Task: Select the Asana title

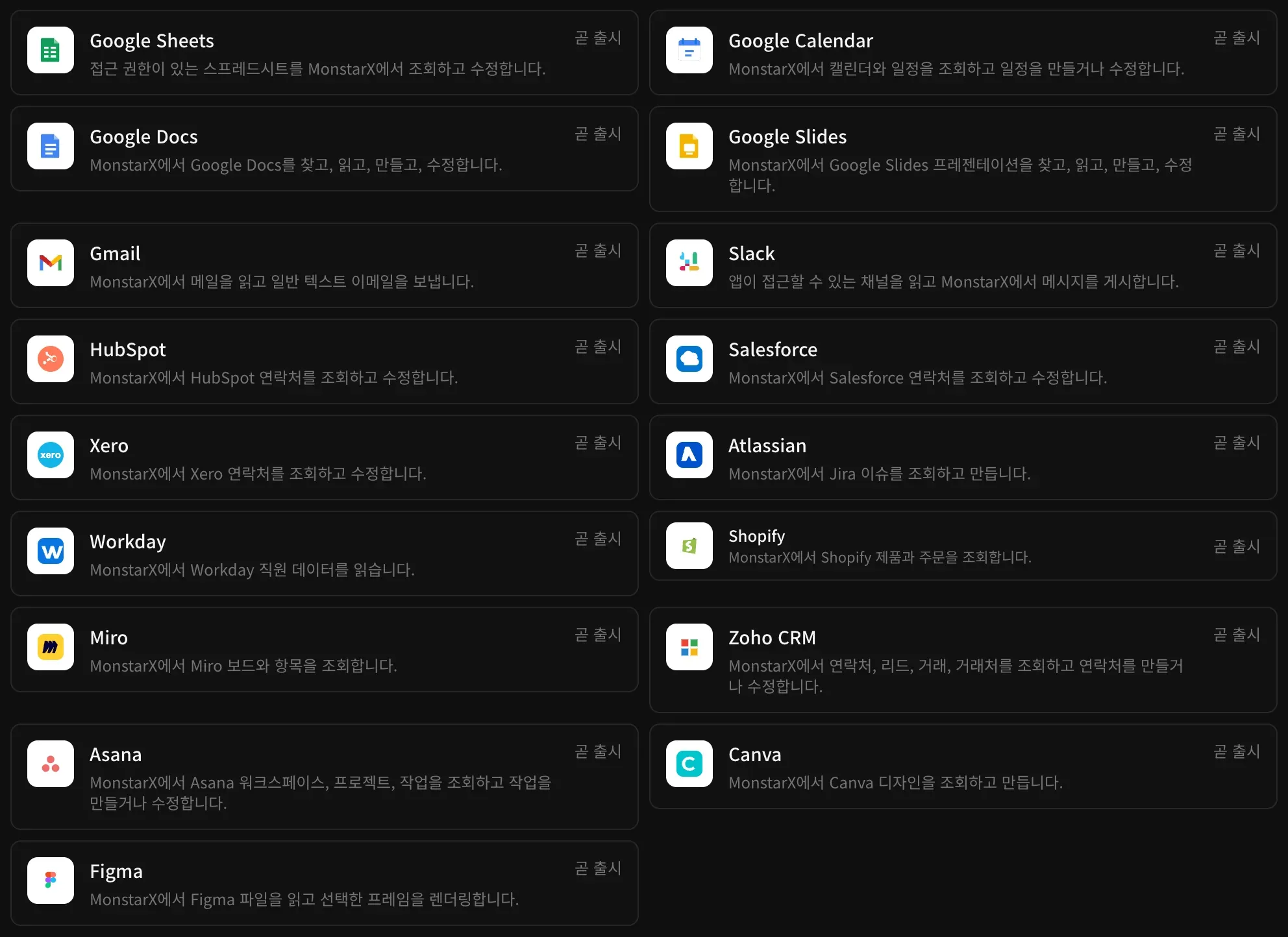Action: [116, 755]
